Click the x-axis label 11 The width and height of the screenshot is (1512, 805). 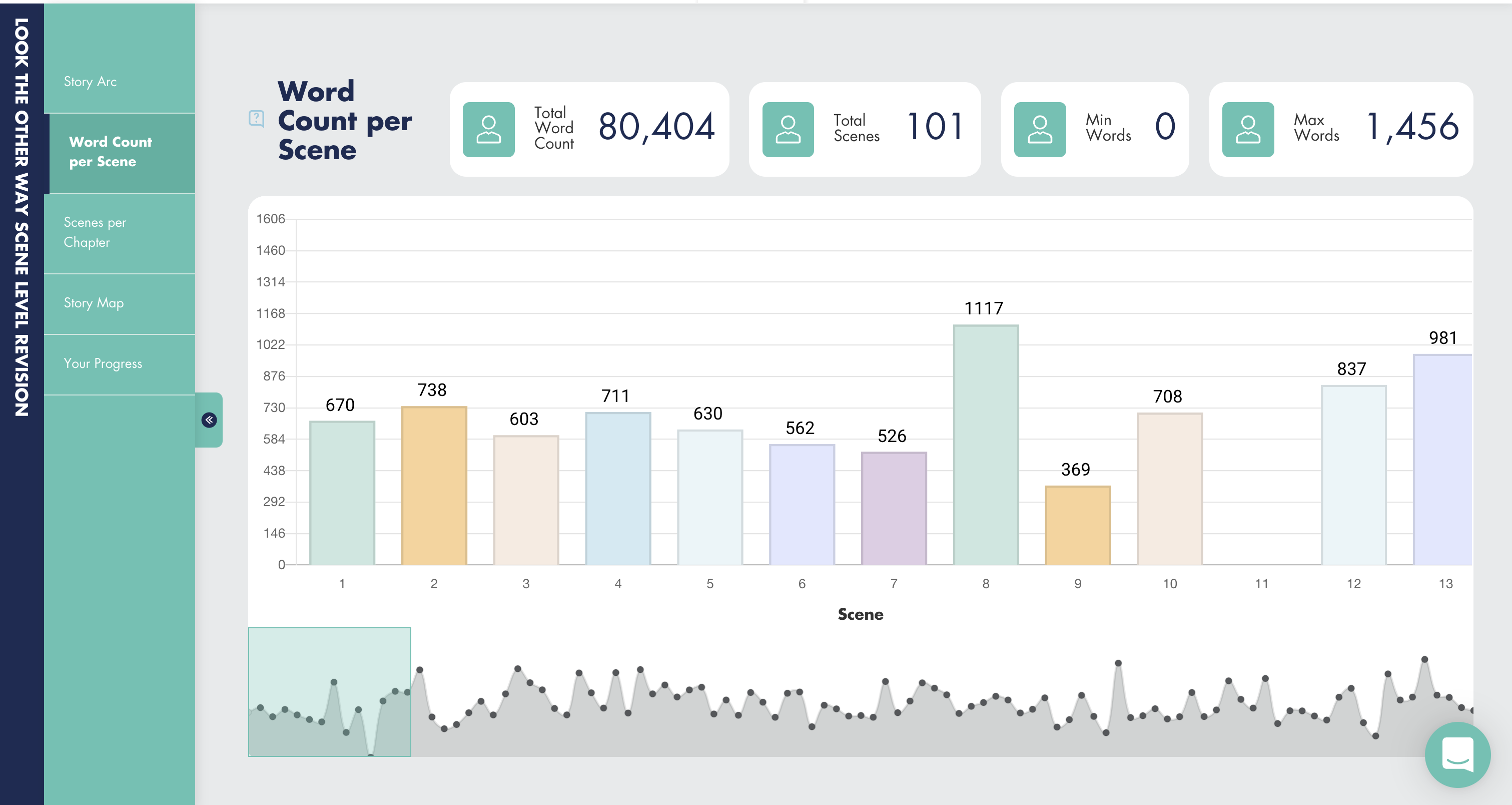click(1261, 584)
